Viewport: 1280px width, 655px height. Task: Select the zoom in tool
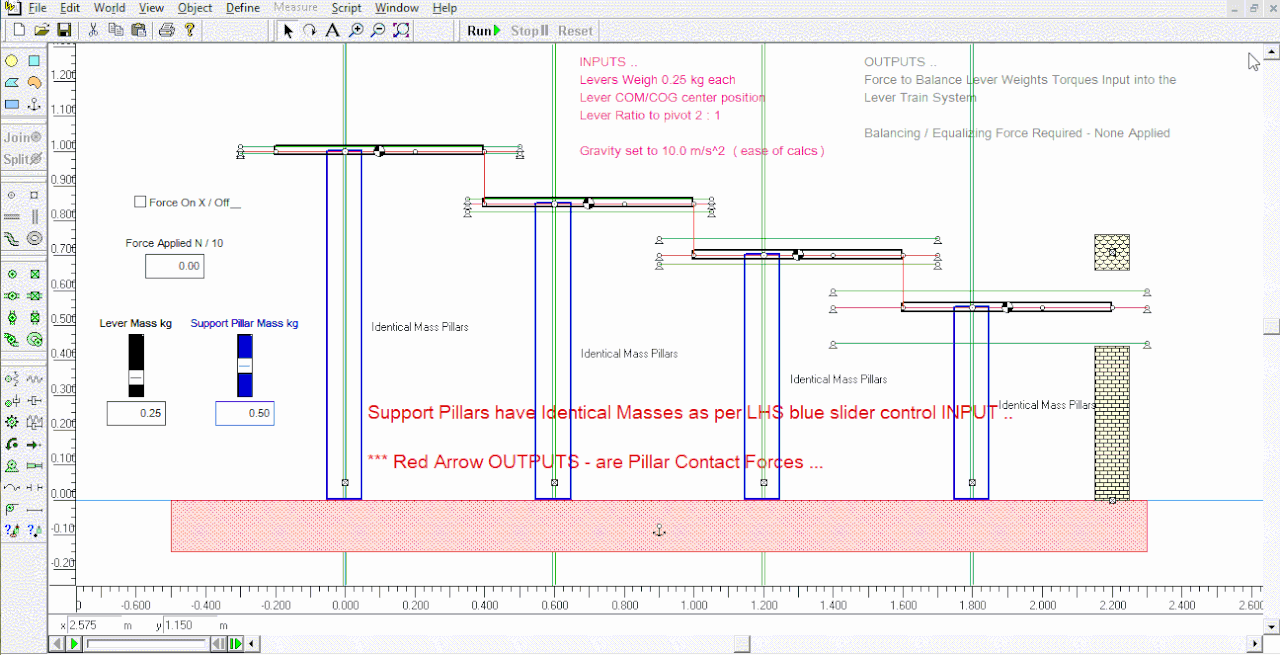point(356,30)
